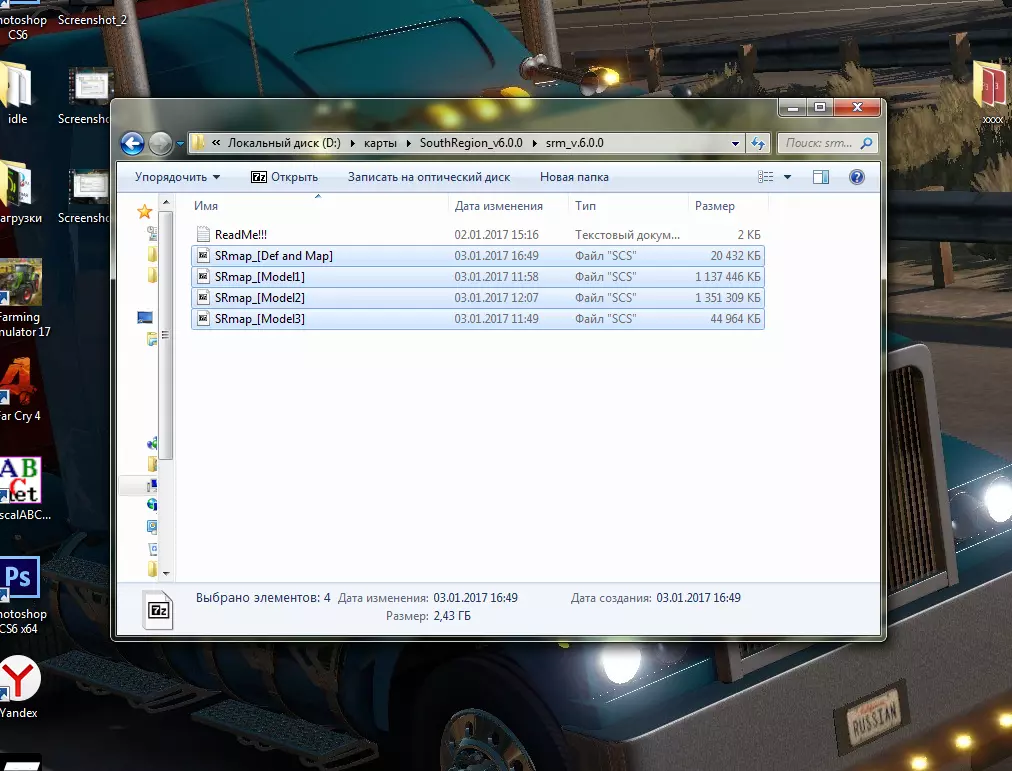Open Farming Simulator 17 desktop shortcut
This screenshot has width=1012, height=771.
coord(20,290)
